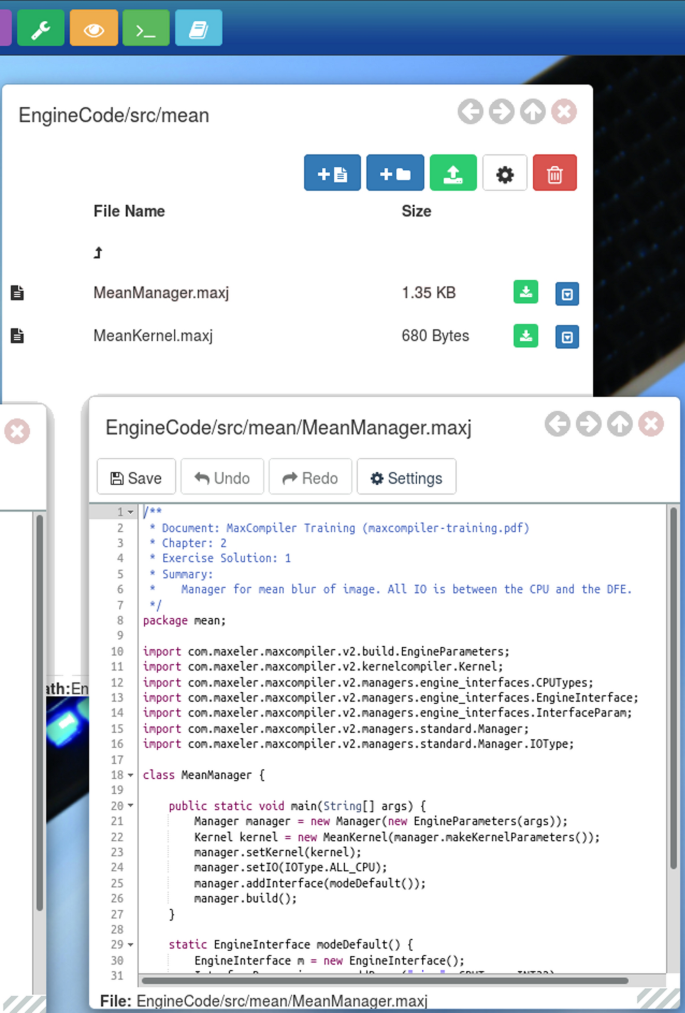Open the green wrench tools button
Viewport: 685px width, 1013px height.
[41, 28]
